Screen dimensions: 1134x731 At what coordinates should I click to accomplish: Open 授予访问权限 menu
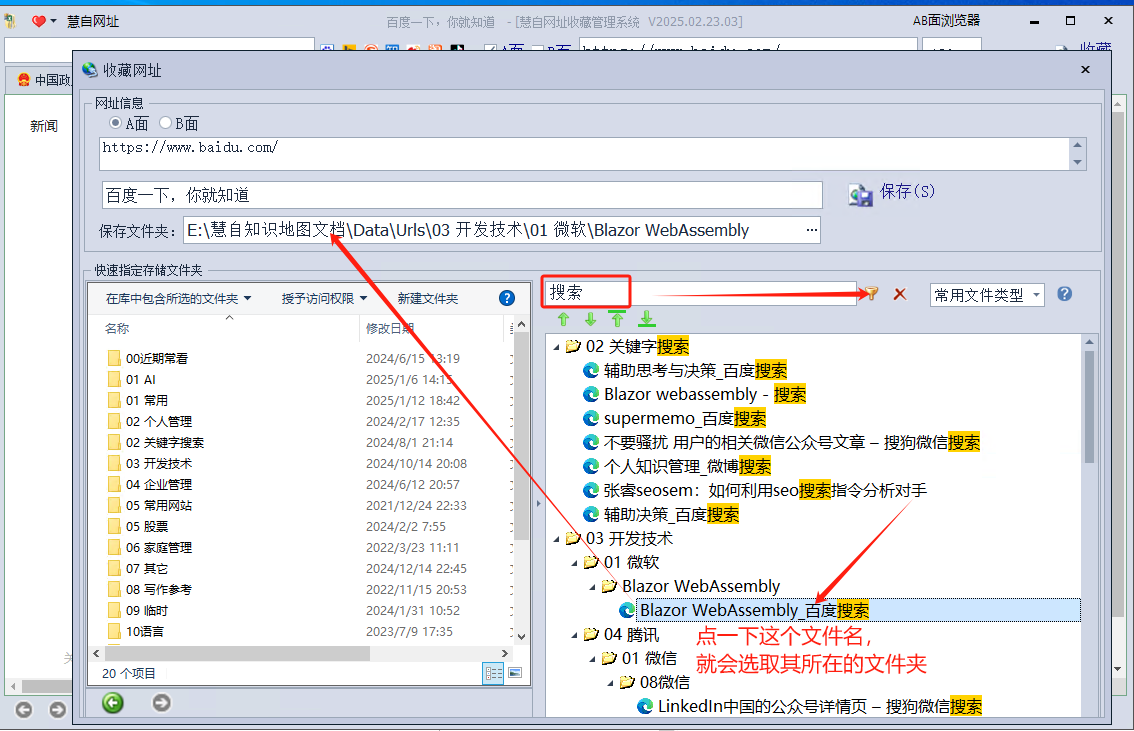324,299
